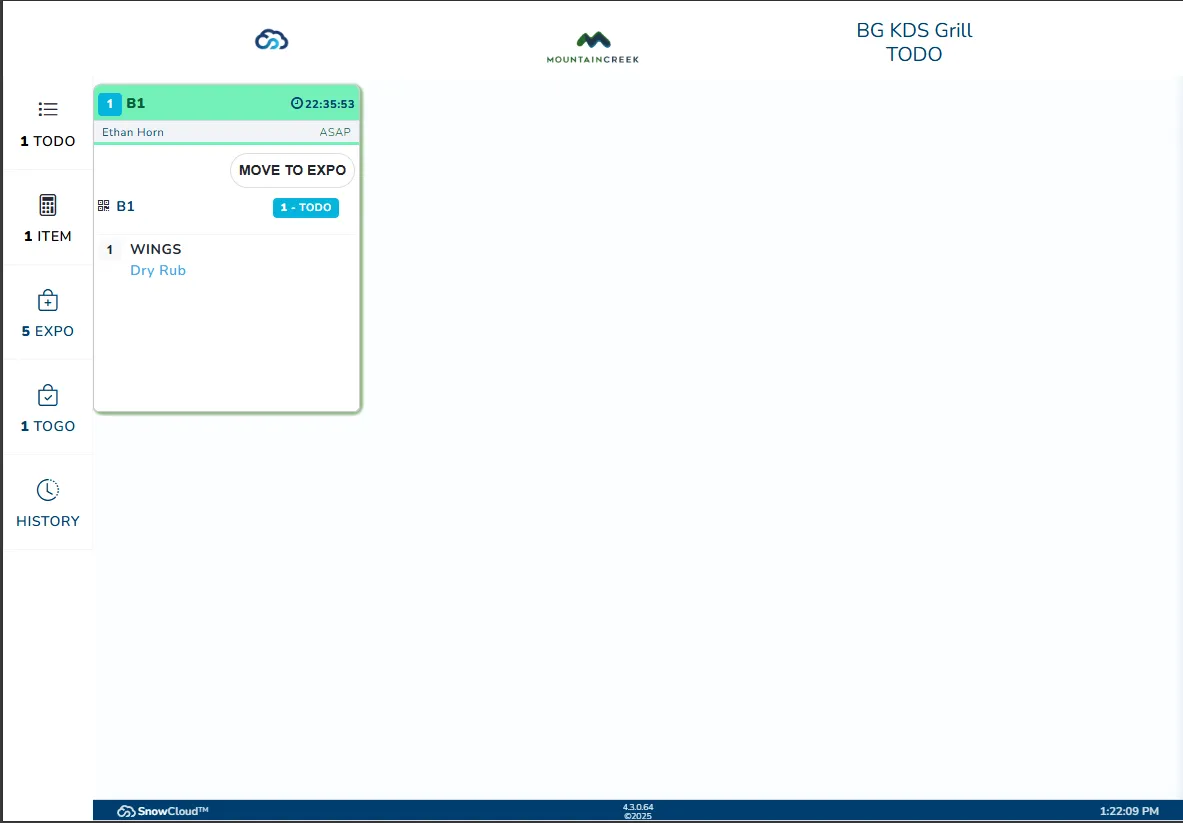Image resolution: width=1183 pixels, height=823 pixels.
Task: Click the blue order count badge 1
Action: tap(110, 104)
